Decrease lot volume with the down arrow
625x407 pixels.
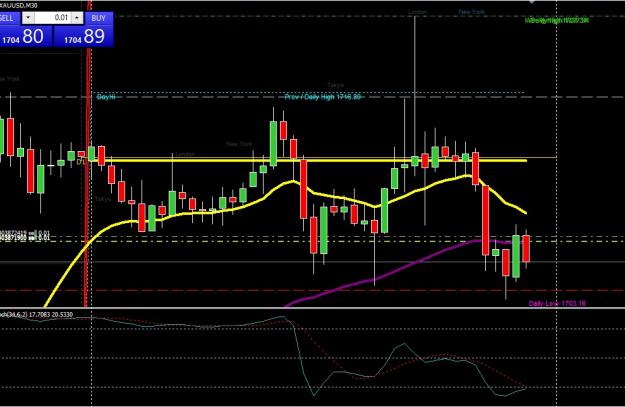[28, 18]
